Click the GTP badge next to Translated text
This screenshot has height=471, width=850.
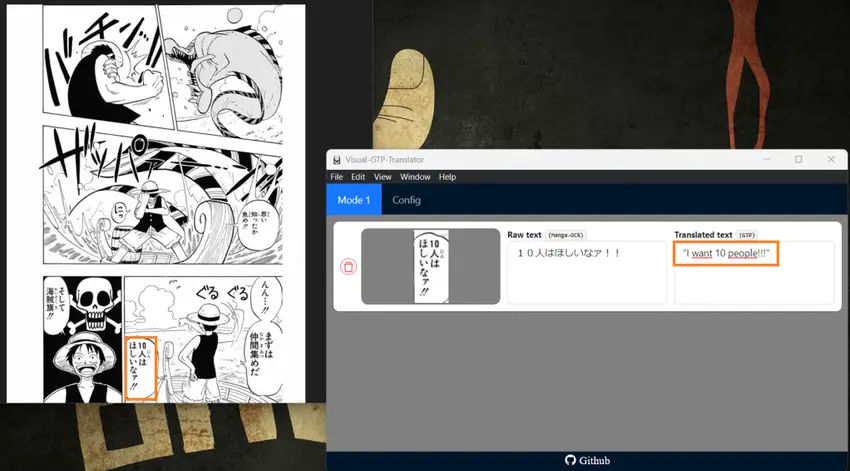tap(746, 235)
